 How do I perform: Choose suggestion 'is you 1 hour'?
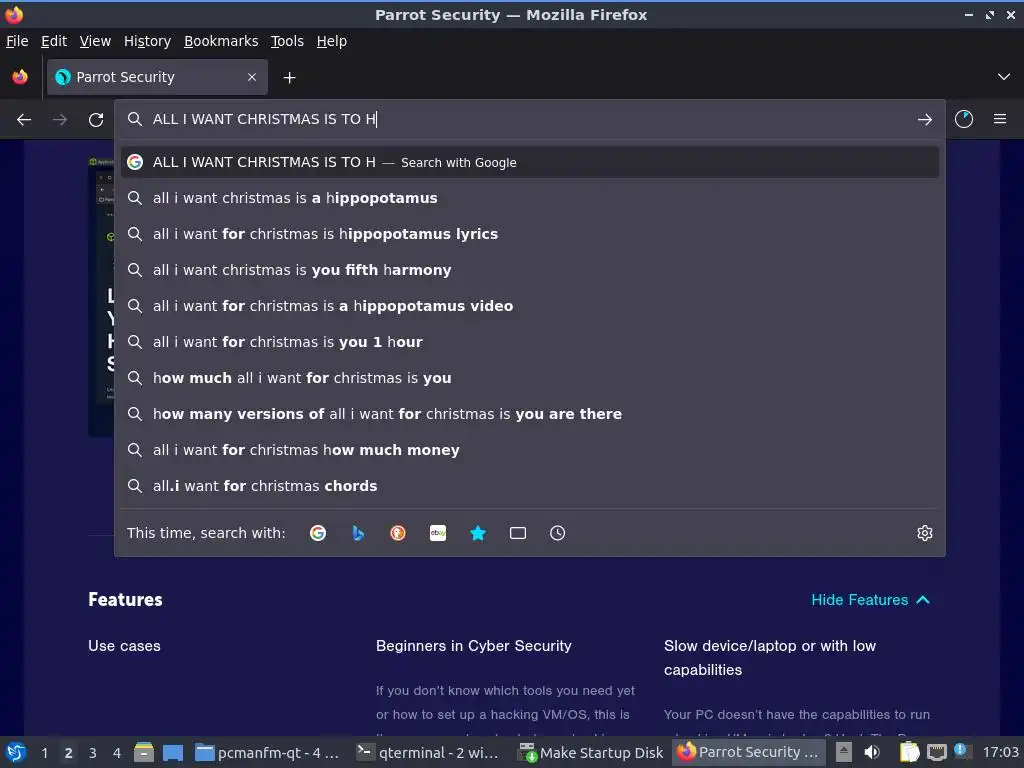click(530, 342)
